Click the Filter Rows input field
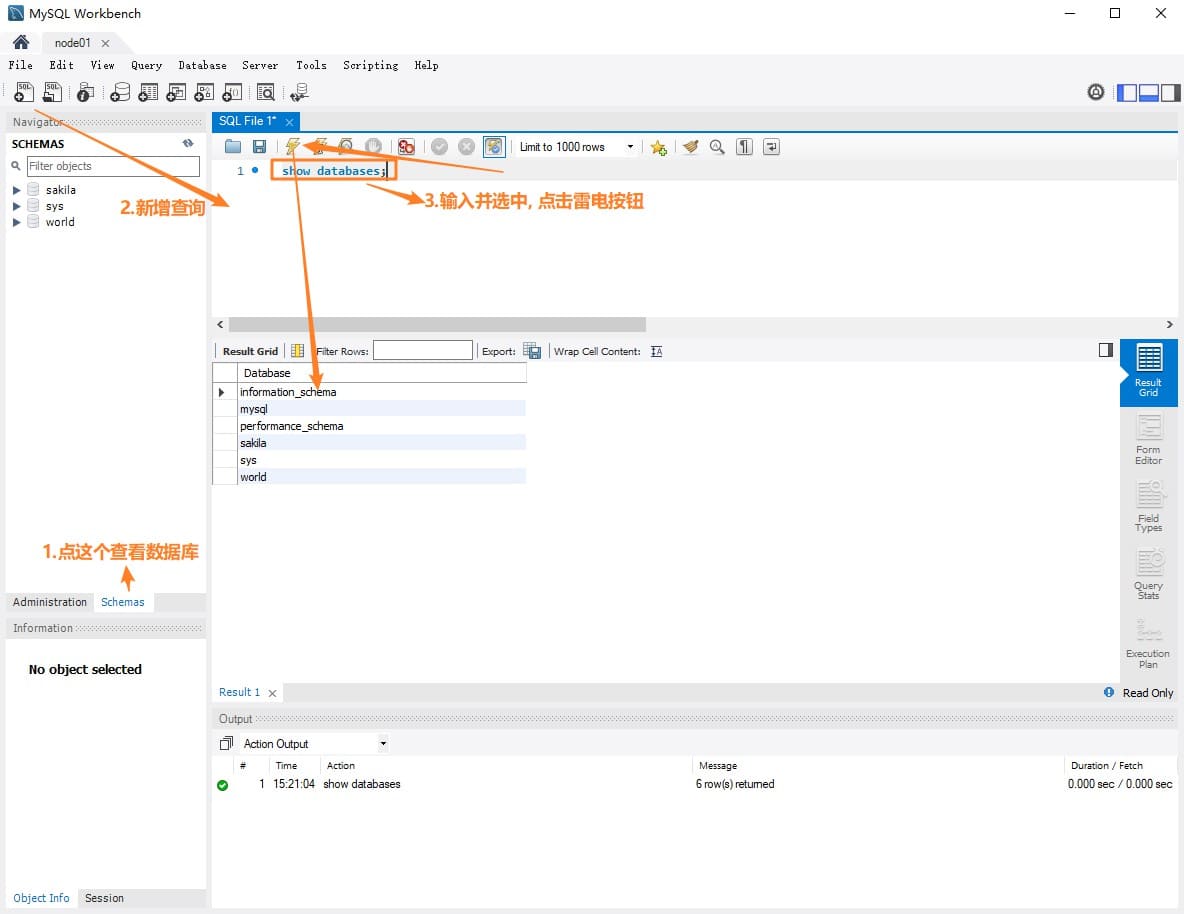Image resolution: width=1184 pixels, height=914 pixels. pos(422,351)
